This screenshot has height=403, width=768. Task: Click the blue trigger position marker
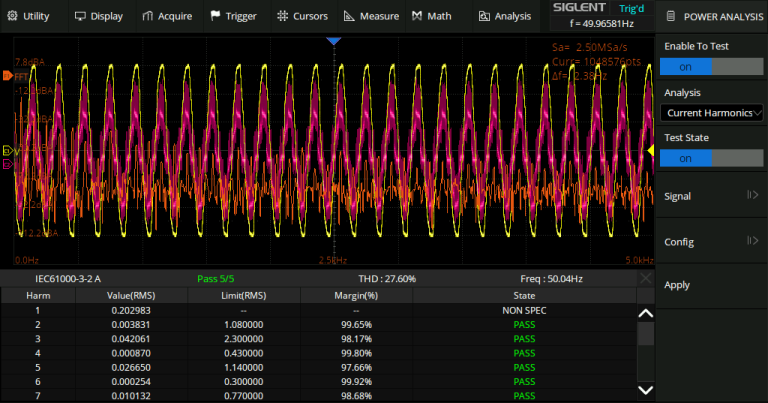[x=334, y=41]
